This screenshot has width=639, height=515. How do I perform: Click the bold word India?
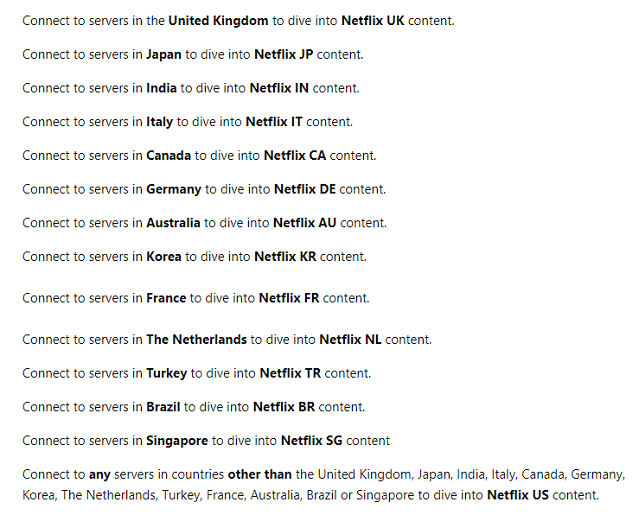tap(161, 88)
